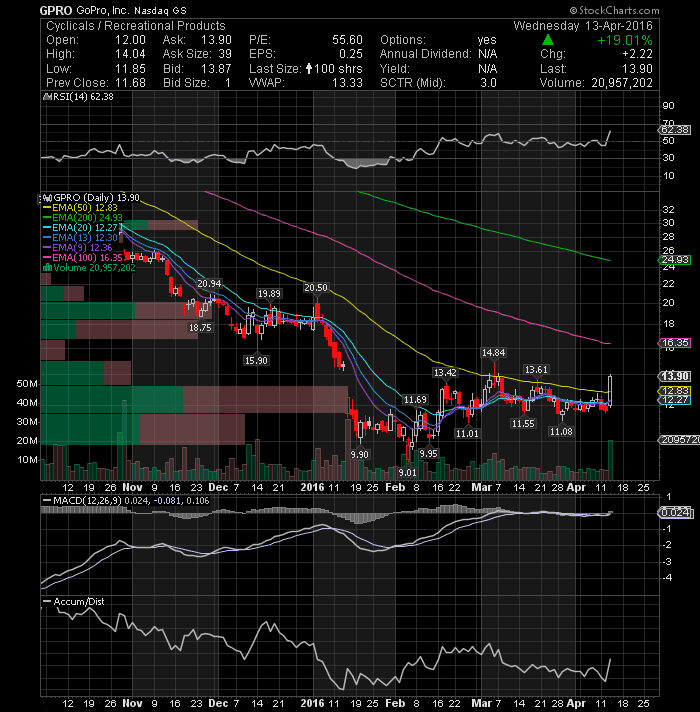Click the yellow 12.83 EMA axis tag
The width and height of the screenshot is (700, 712).
click(x=675, y=391)
